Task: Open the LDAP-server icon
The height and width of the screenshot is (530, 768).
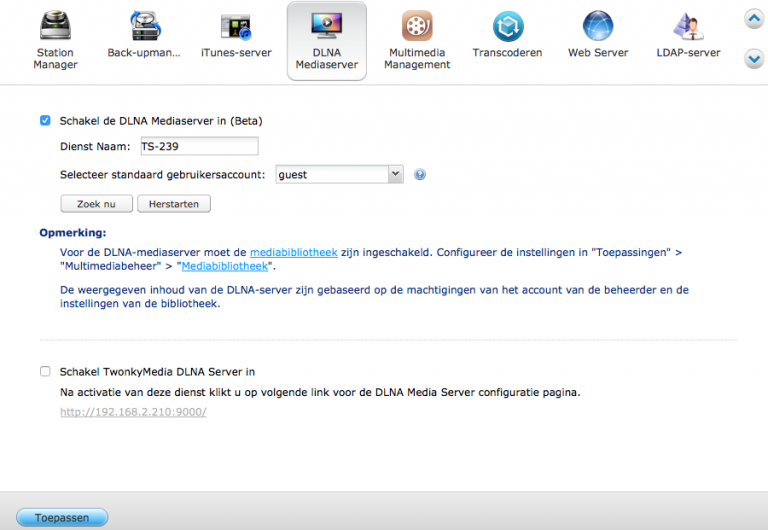Action: coord(688,27)
